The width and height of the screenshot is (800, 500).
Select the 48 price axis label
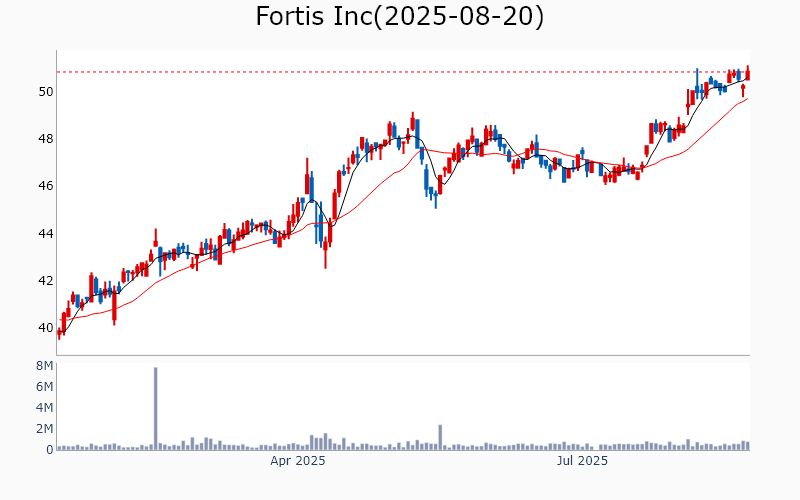point(46,139)
